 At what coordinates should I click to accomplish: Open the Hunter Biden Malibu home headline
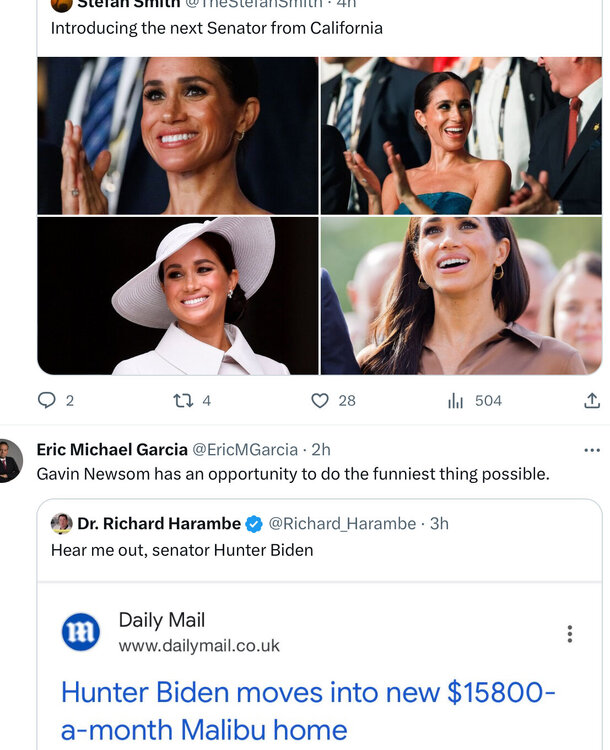pyautogui.click(x=308, y=710)
